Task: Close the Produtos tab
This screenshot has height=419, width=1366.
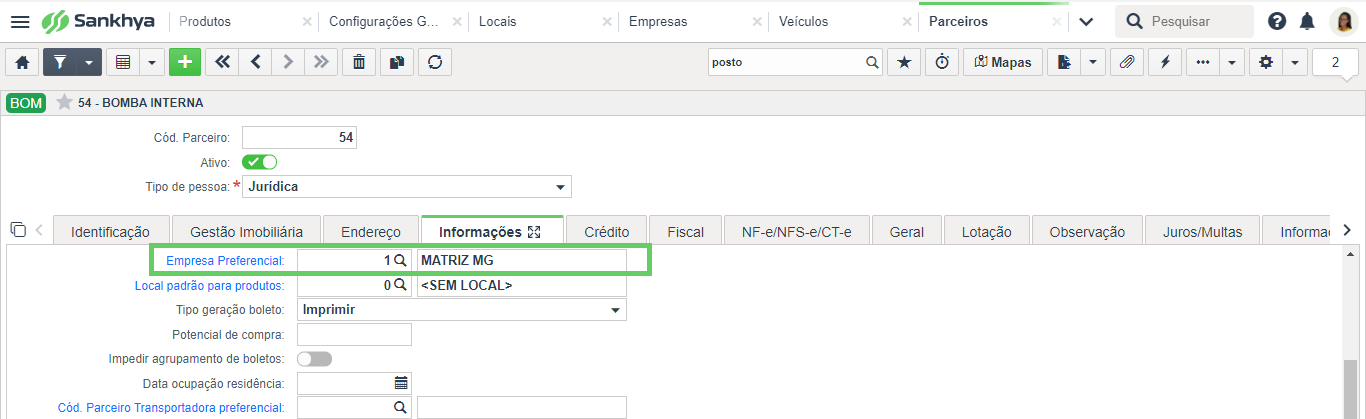Action: tap(305, 21)
